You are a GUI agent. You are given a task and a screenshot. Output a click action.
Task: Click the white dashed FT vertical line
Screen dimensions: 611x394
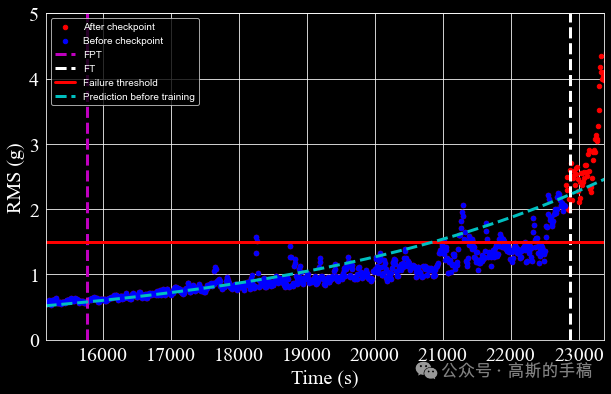[570, 177]
